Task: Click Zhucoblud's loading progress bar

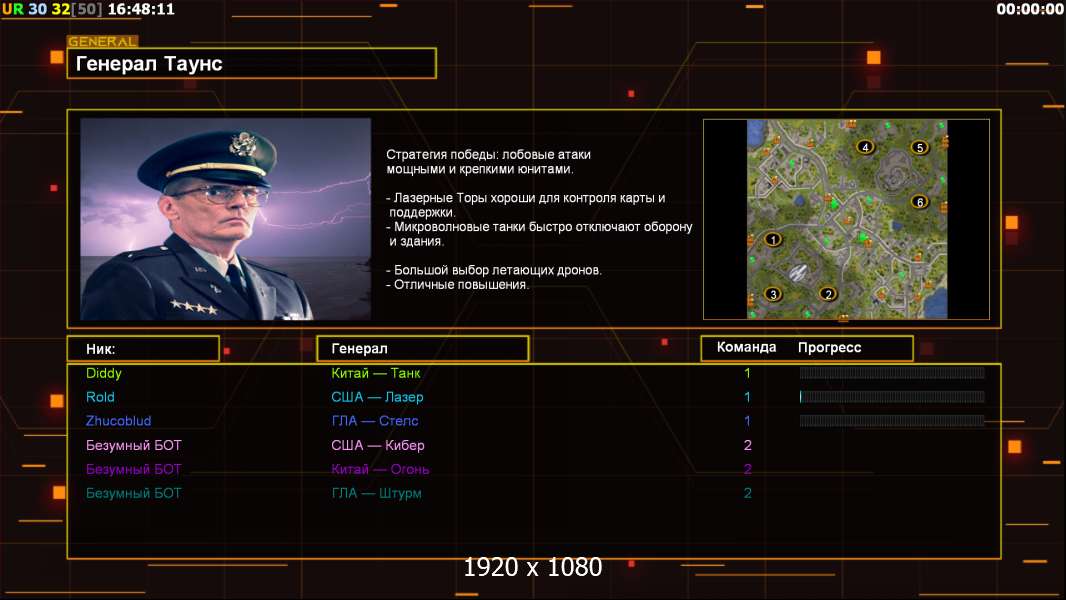Action: pos(892,421)
